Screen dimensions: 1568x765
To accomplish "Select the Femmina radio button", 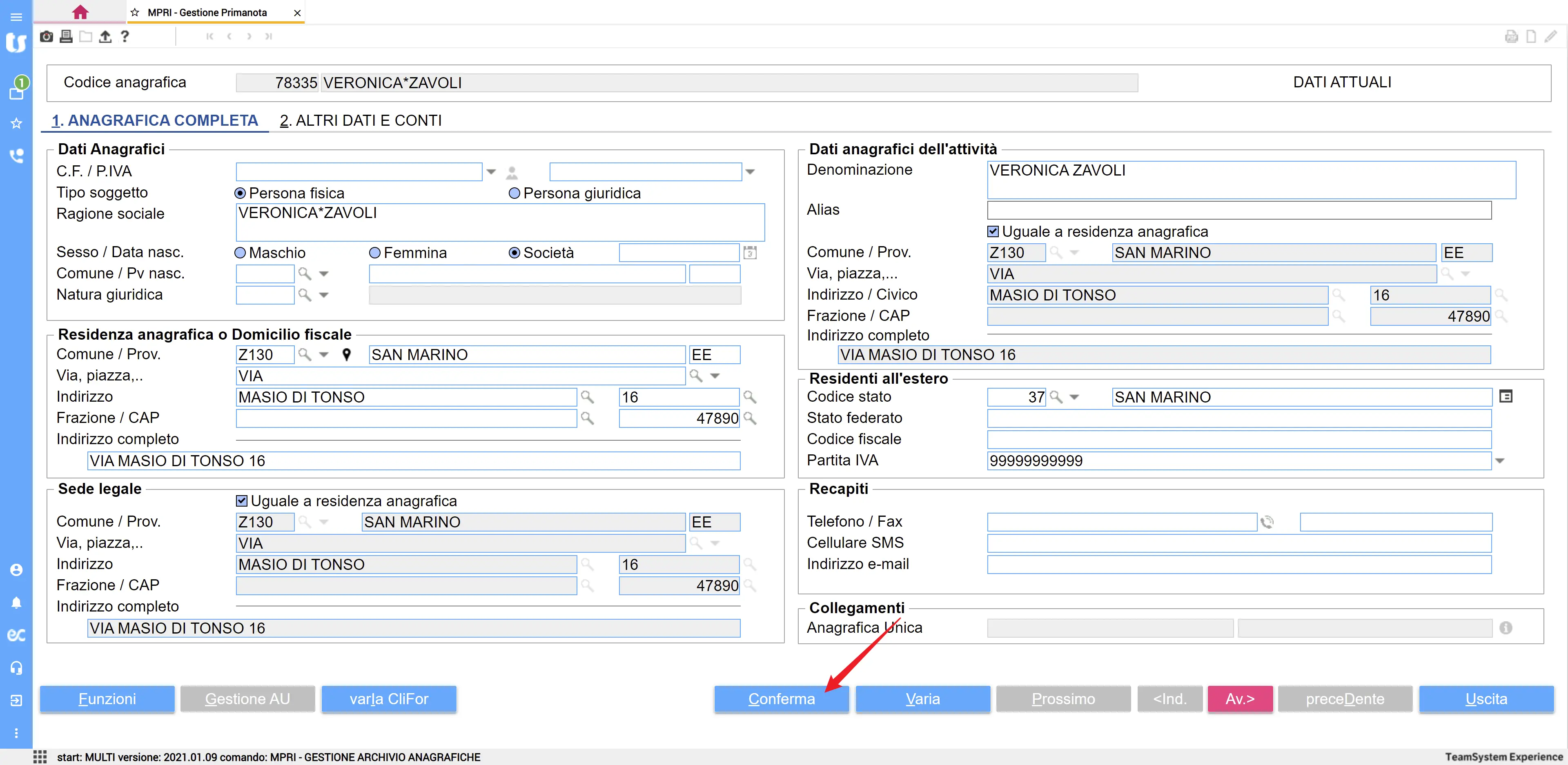I will point(375,253).
